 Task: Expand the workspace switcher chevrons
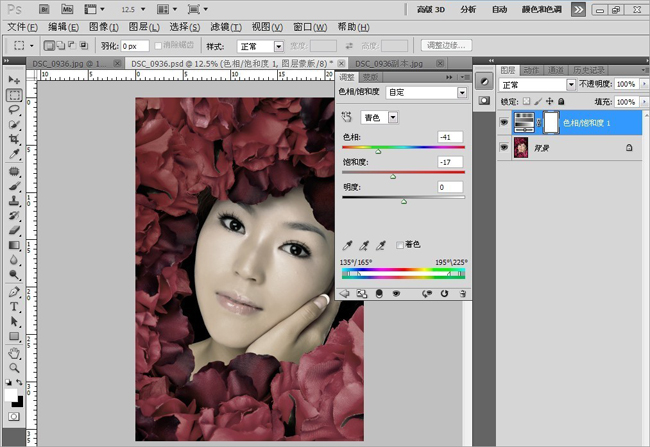click(578, 10)
